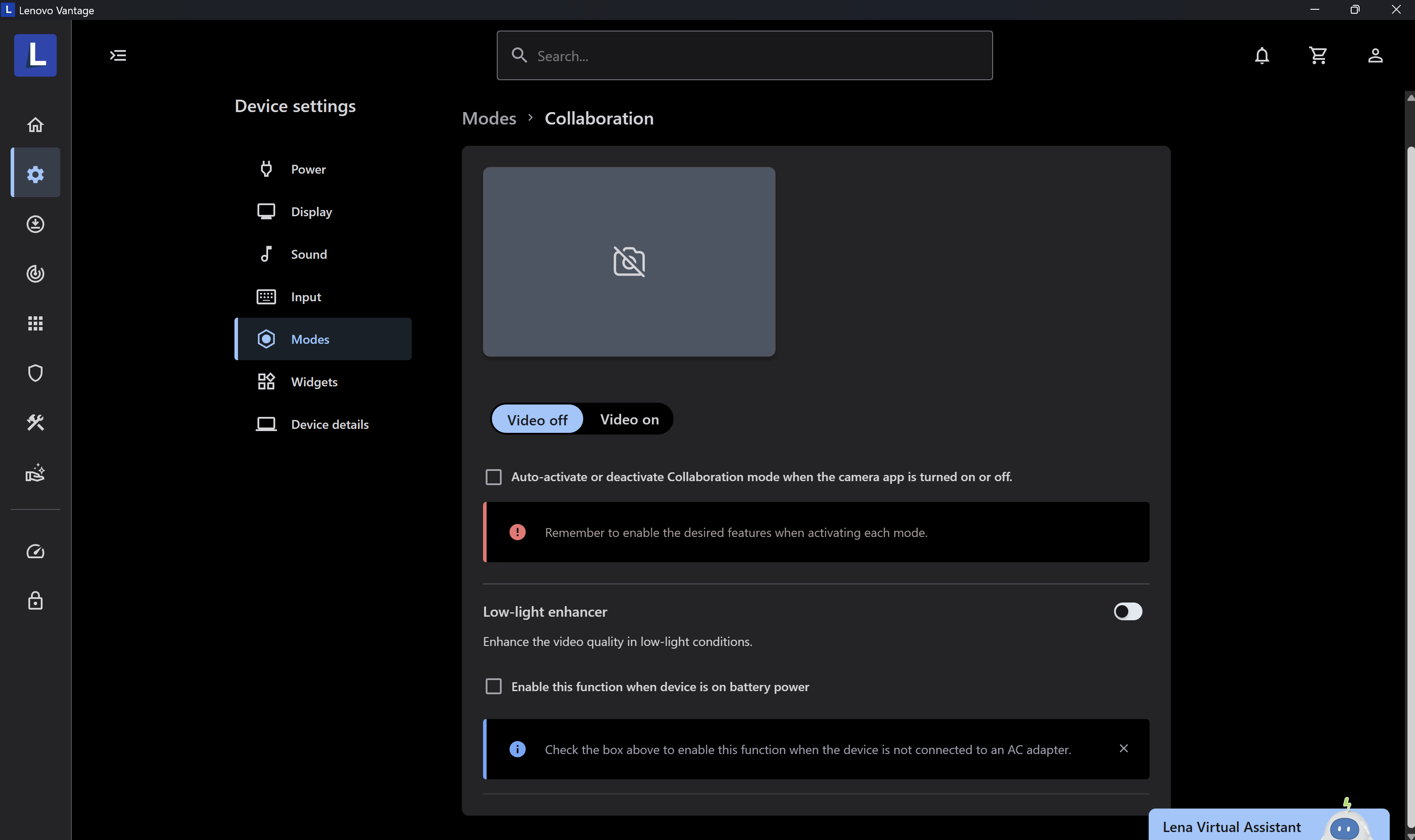Go back to Modes breadcrumb
This screenshot has width=1415, height=840.
click(x=489, y=118)
